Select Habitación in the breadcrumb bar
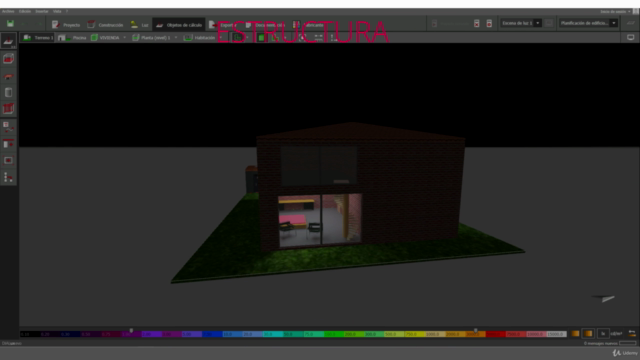The width and height of the screenshot is (640, 360). 200,38
